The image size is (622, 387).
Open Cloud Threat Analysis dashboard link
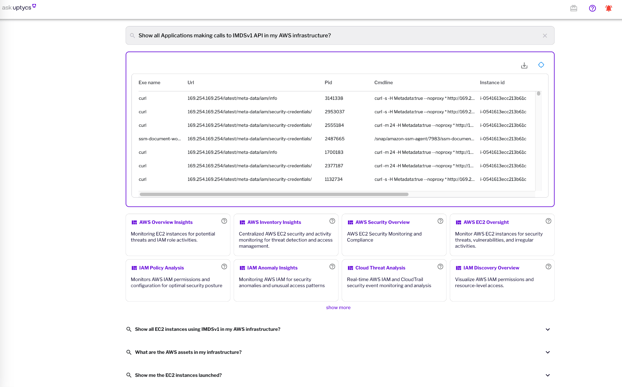click(x=380, y=268)
